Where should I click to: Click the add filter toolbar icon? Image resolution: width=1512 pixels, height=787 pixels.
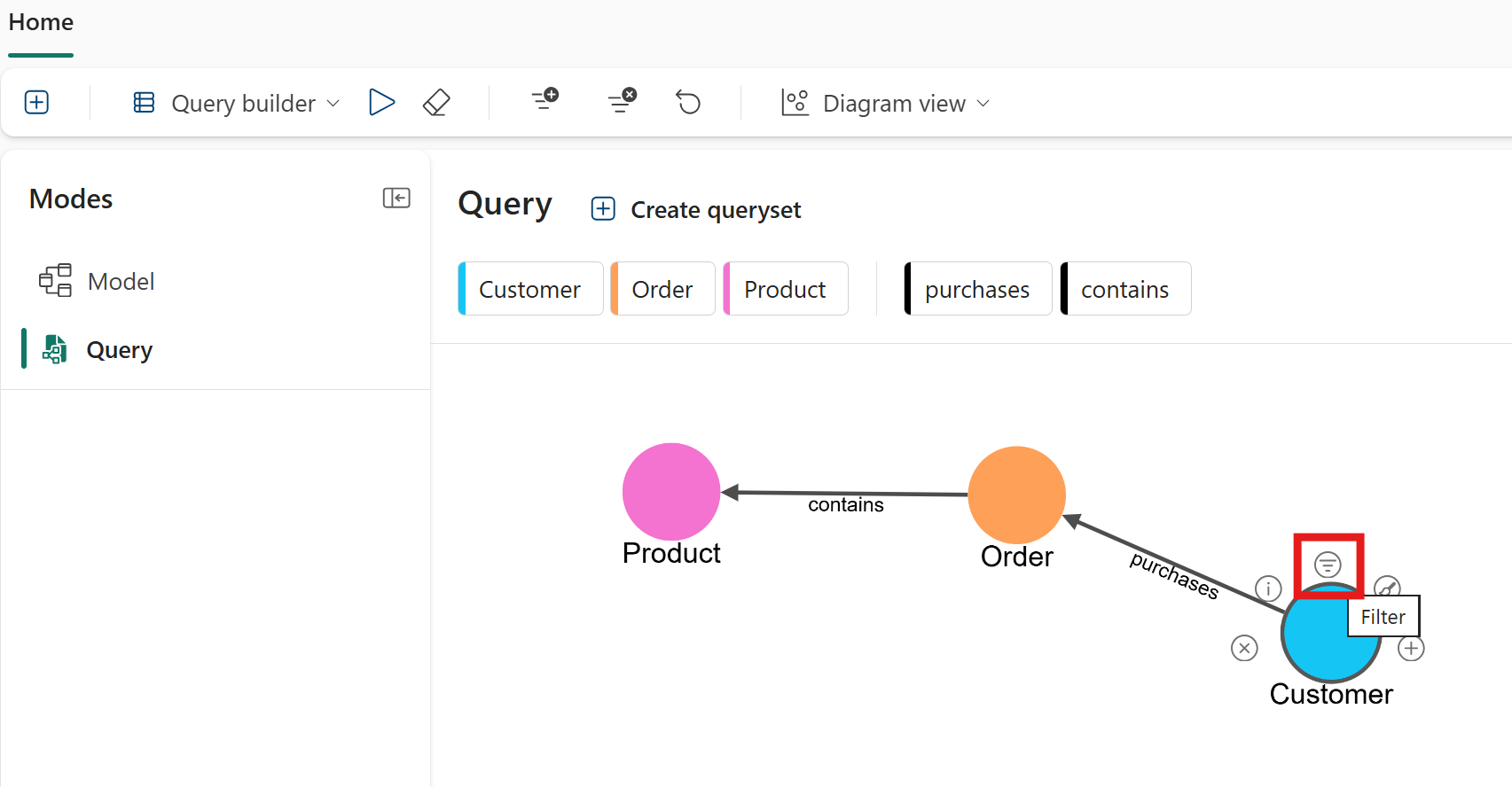[544, 99]
